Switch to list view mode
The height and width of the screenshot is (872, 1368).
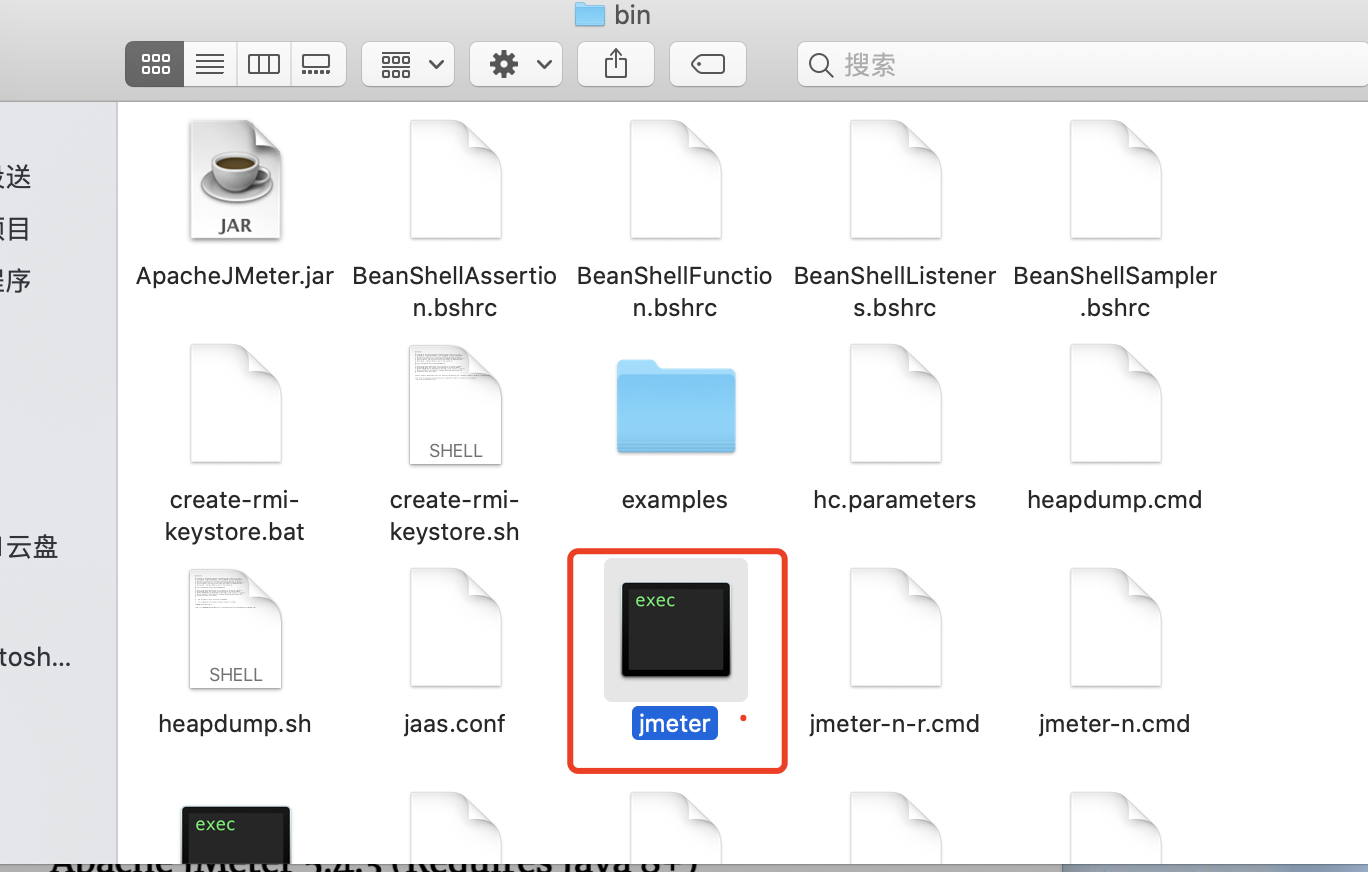click(x=210, y=64)
